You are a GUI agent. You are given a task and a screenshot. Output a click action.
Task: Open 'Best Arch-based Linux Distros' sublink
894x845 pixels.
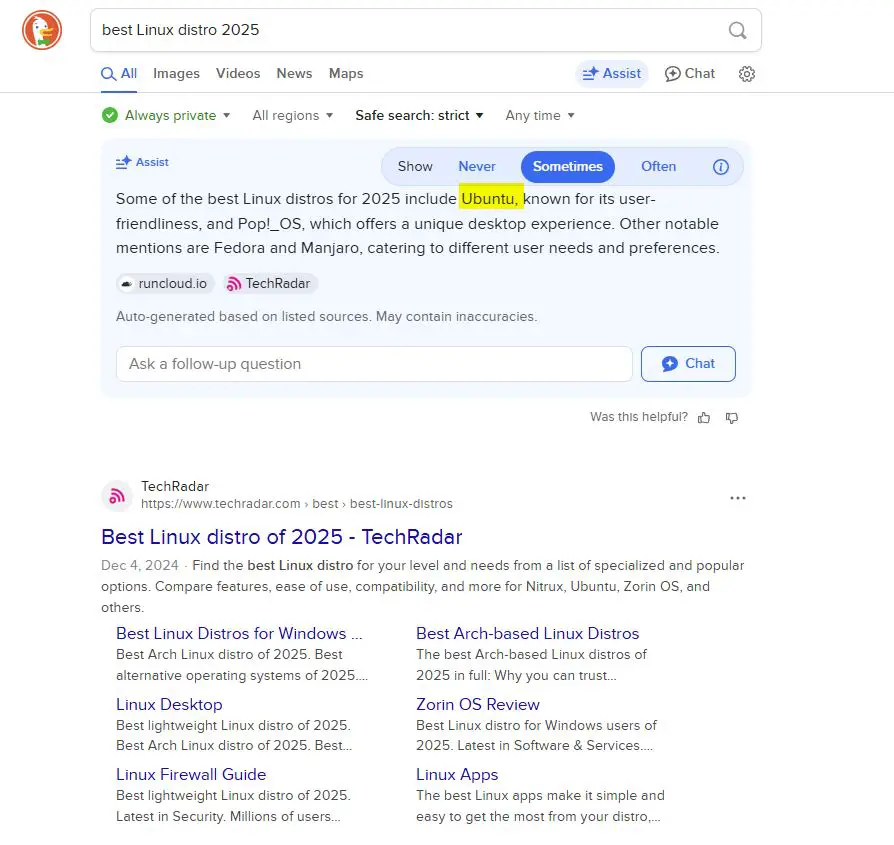[x=527, y=633]
